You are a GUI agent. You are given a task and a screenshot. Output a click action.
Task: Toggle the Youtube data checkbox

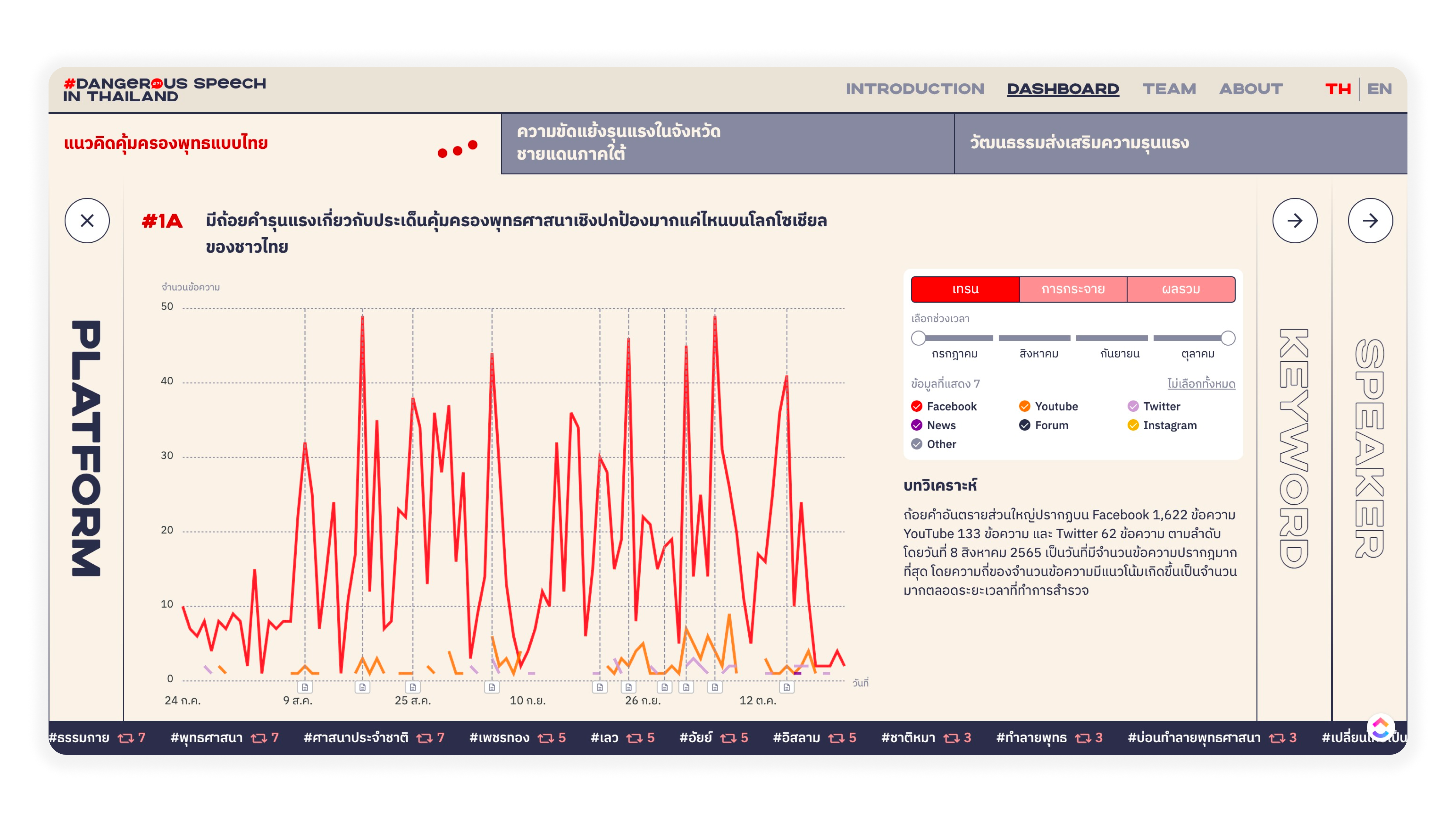(x=1024, y=406)
